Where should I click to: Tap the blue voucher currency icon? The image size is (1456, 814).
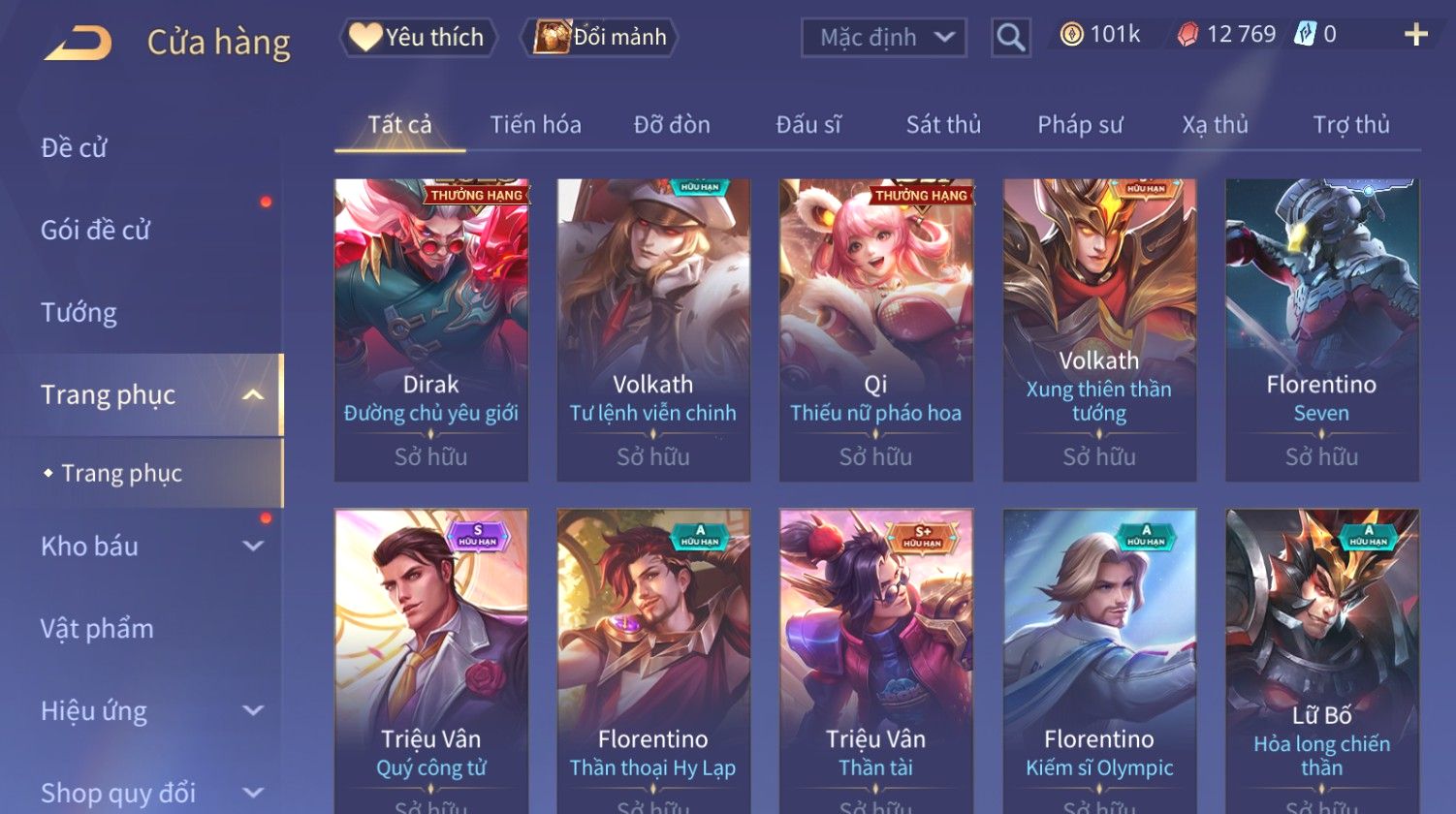point(1305,35)
